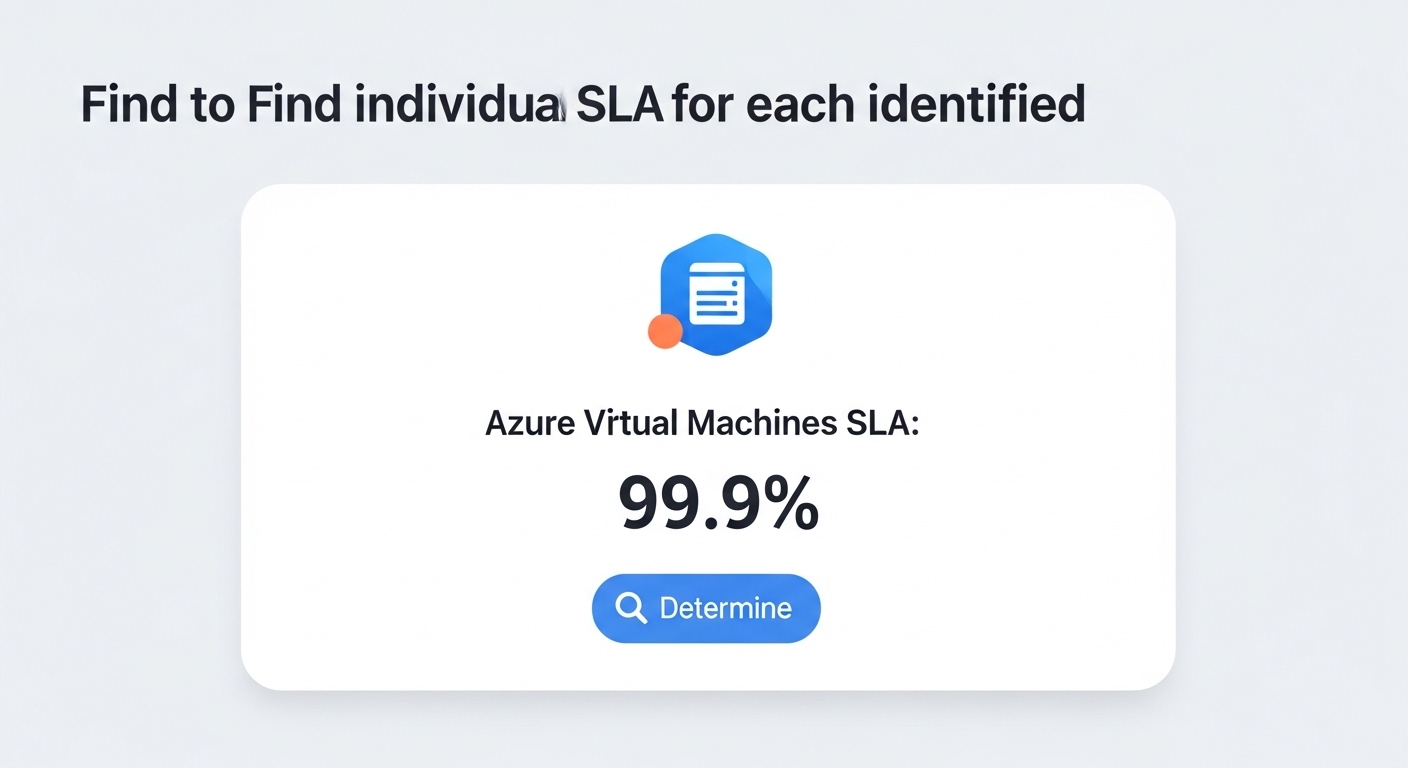Click the word Determine on the blue button
The width and height of the screenshot is (1408, 768).
[725, 608]
